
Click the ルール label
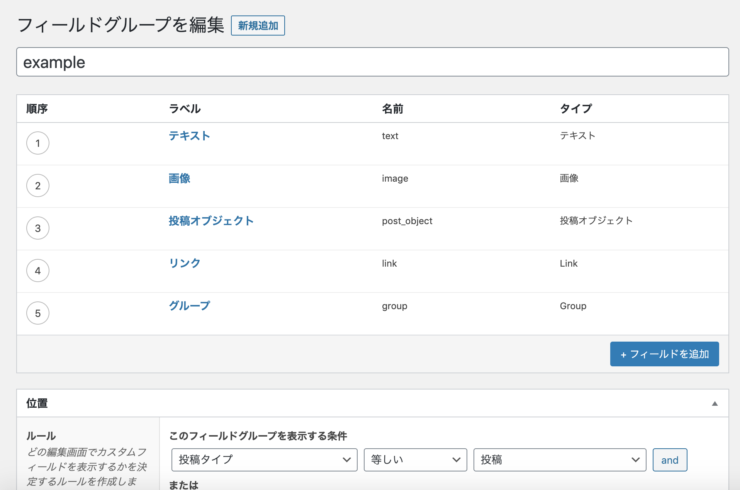pyautogui.click(x=41, y=436)
